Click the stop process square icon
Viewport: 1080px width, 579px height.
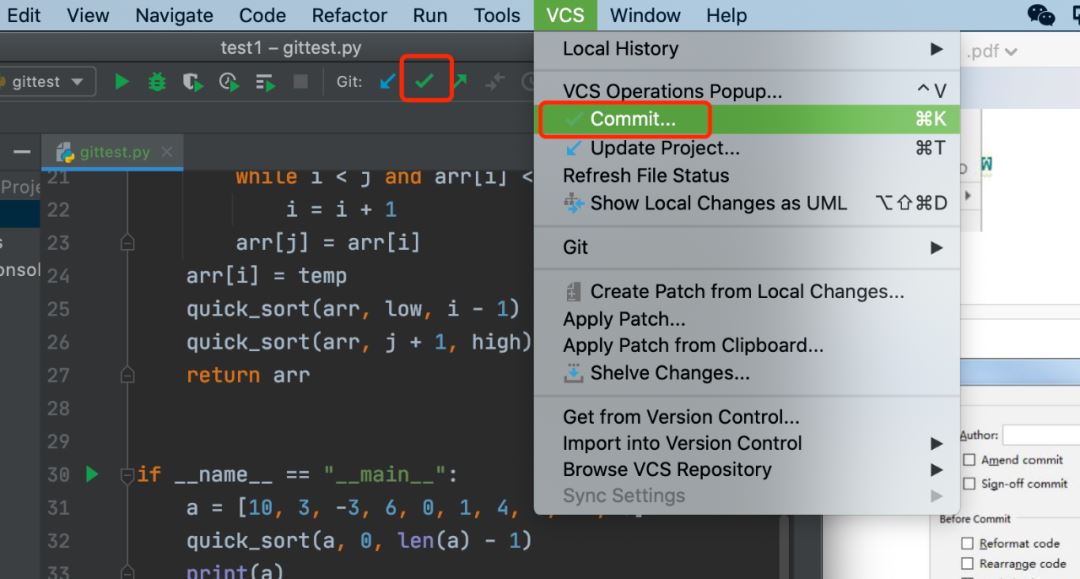point(300,82)
